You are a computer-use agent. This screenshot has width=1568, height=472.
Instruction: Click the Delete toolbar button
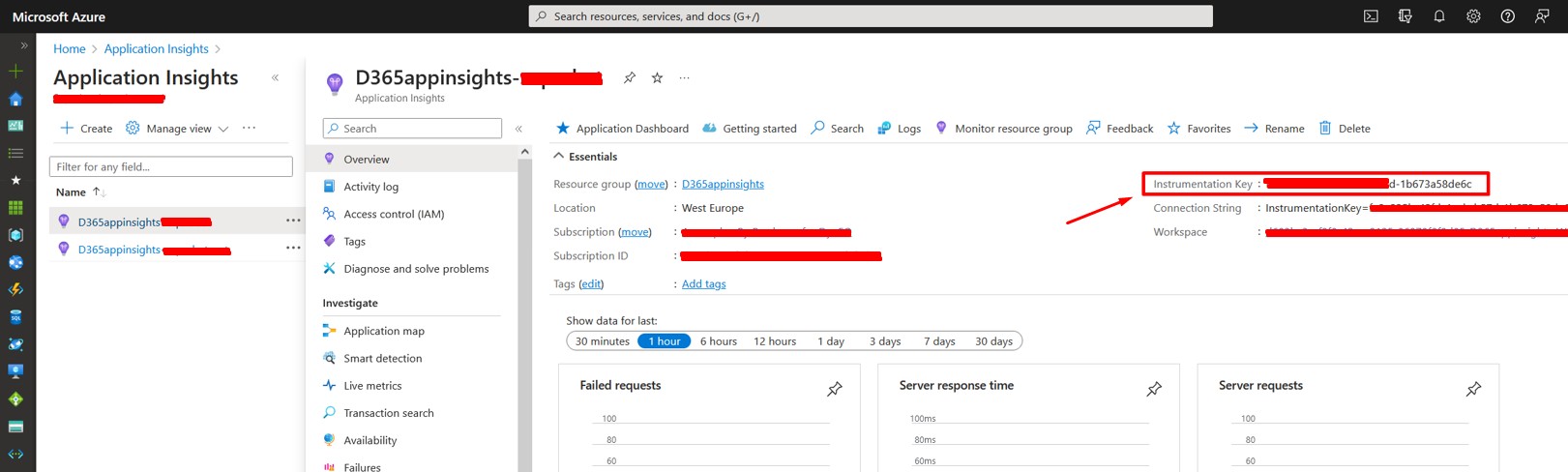(x=1345, y=129)
